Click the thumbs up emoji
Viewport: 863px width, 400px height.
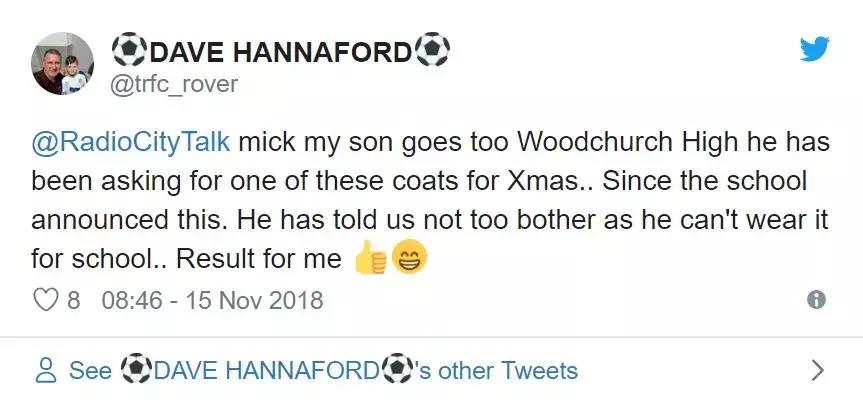pyautogui.click(x=369, y=260)
